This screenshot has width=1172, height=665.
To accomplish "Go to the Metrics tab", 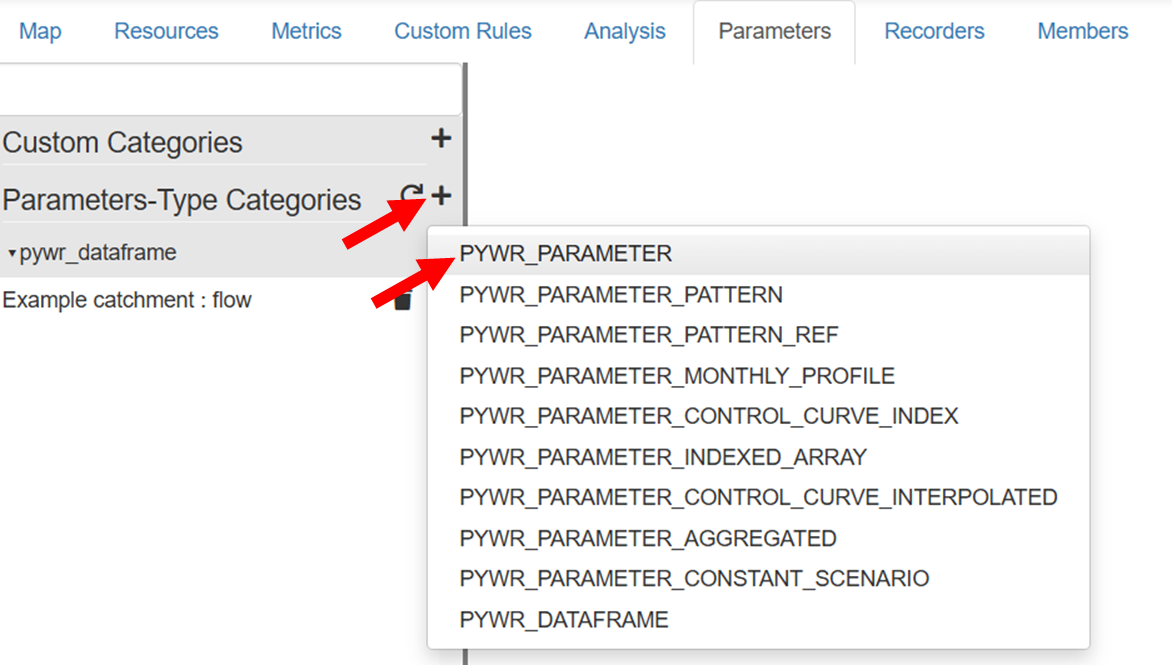I will (x=306, y=31).
